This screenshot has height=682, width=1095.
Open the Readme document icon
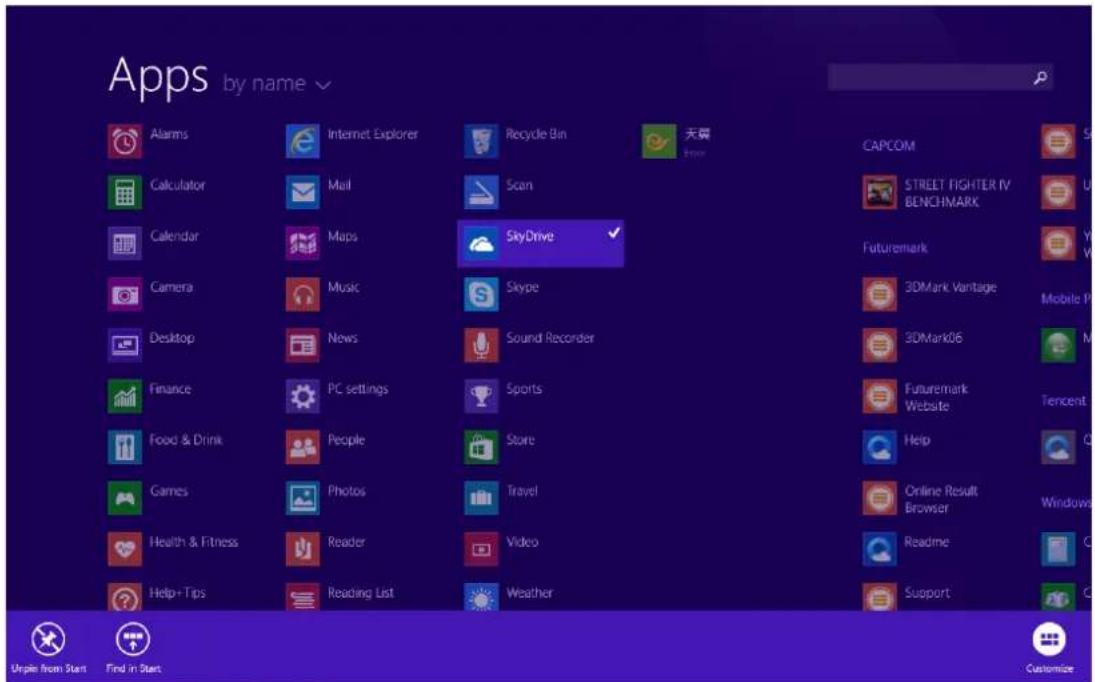click(x=879, y=549)
